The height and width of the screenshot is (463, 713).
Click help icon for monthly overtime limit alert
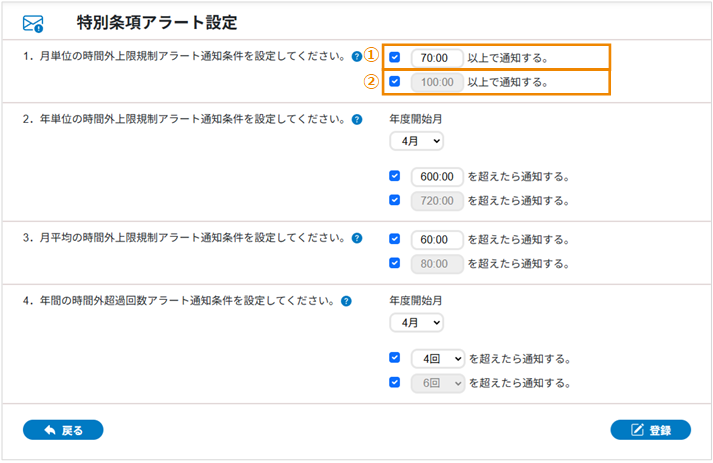pyautogui.click(x=357, y=57)
